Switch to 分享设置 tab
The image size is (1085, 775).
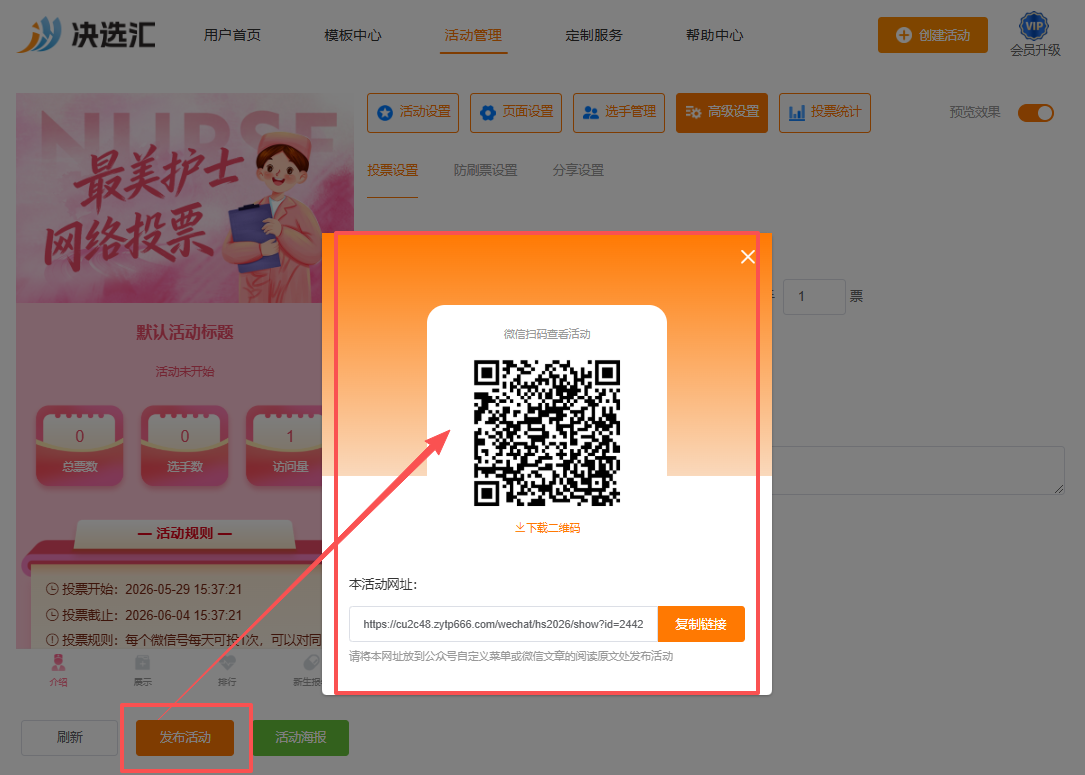(578, 170)
